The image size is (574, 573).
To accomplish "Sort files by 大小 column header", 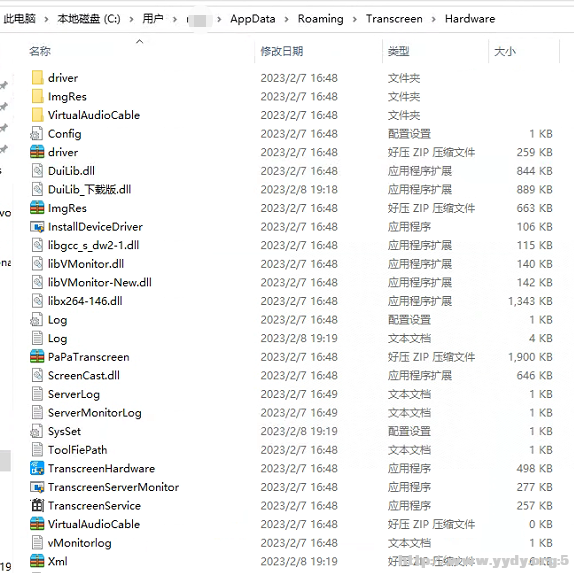I will (505, 51).
